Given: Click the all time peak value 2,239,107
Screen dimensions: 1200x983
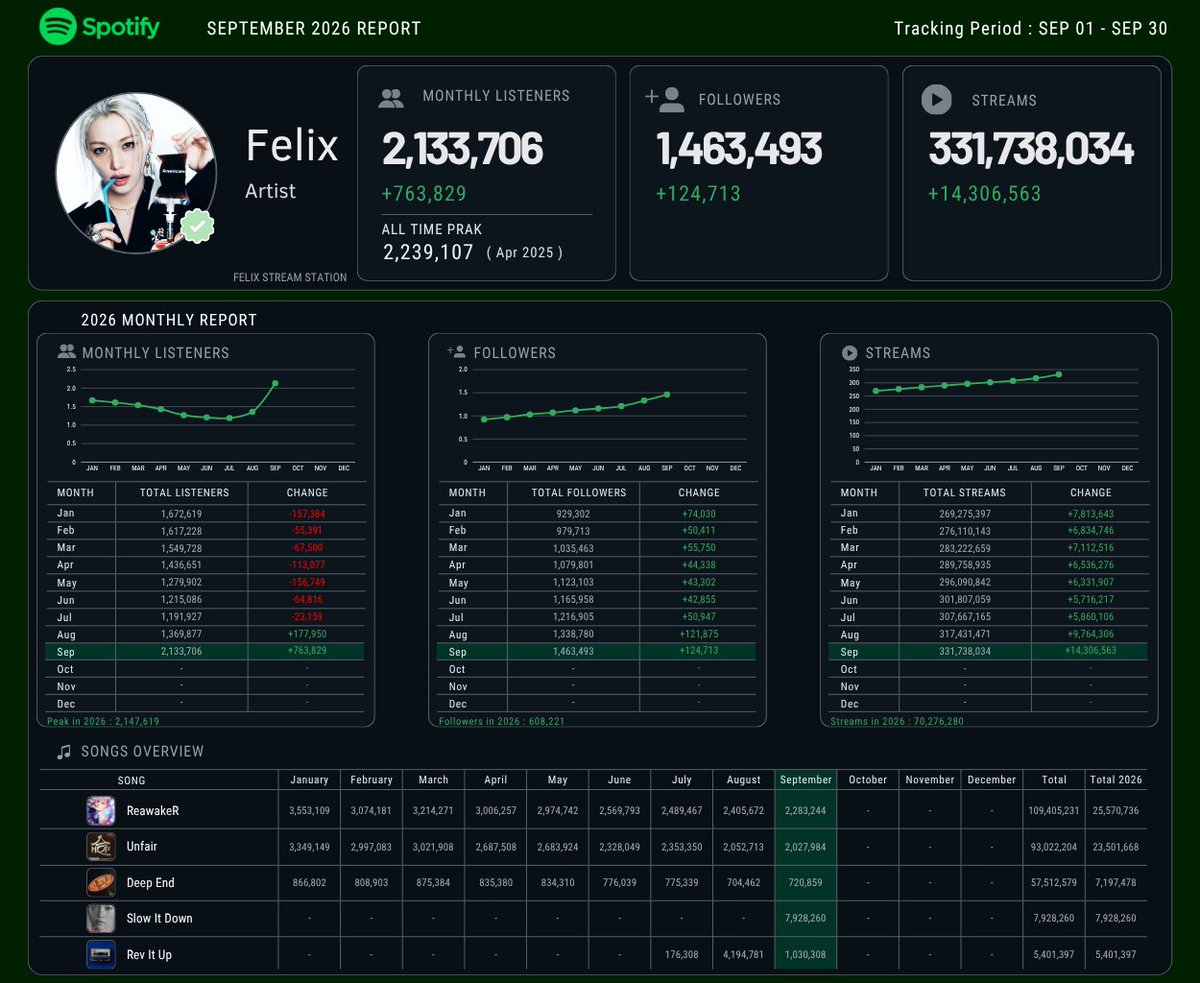Looking at the screenshot, I should pyautogui.click(x=428, y=252).
